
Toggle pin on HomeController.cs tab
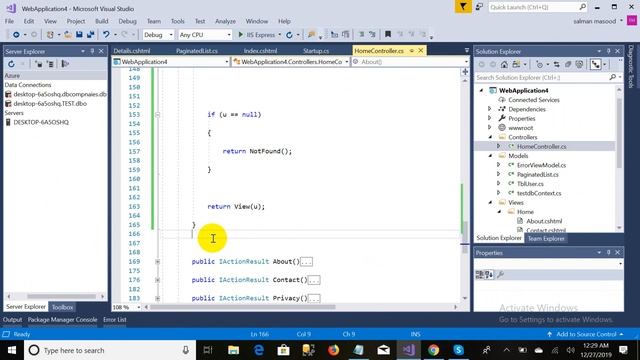coord(411,51)
